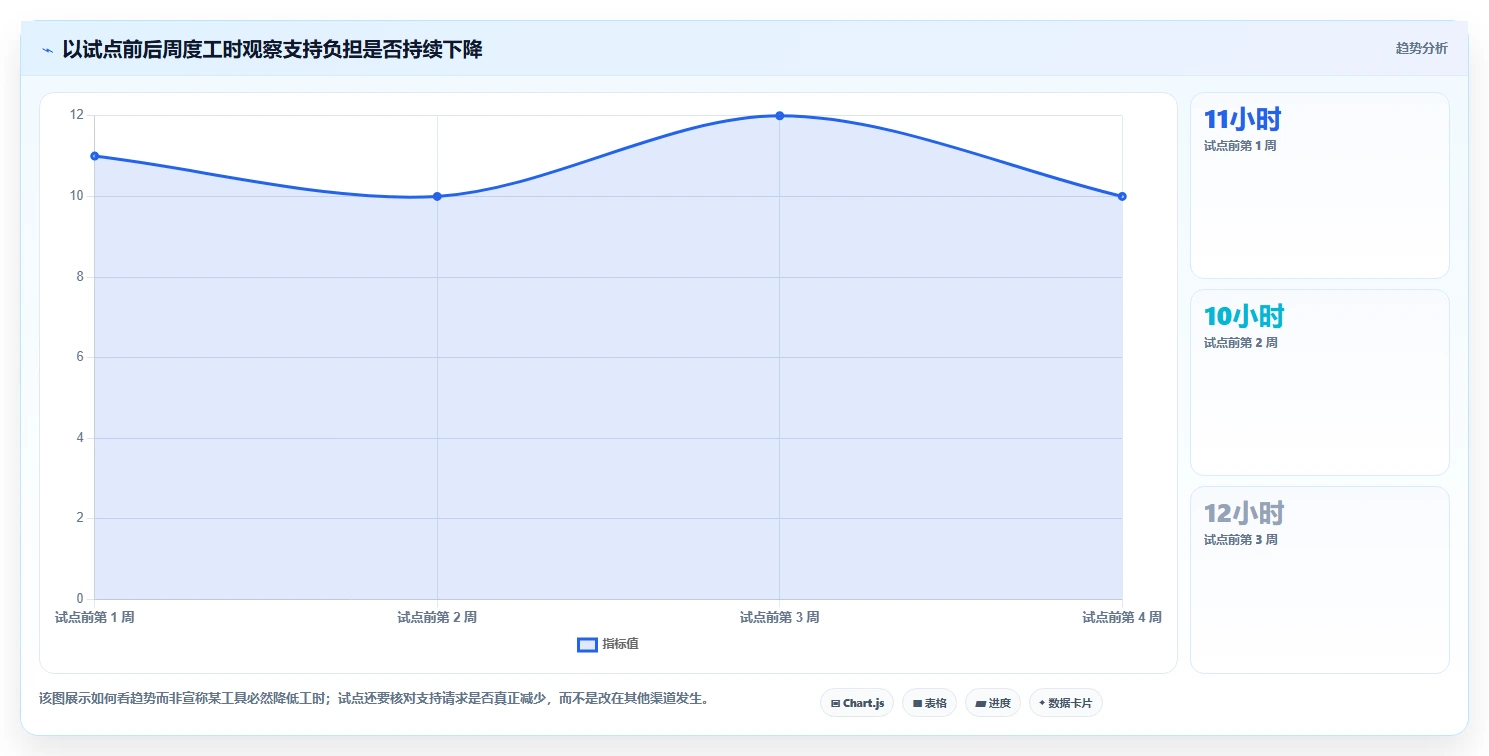Toggle the 指标值 legend entry

click(x=608, y=644)
